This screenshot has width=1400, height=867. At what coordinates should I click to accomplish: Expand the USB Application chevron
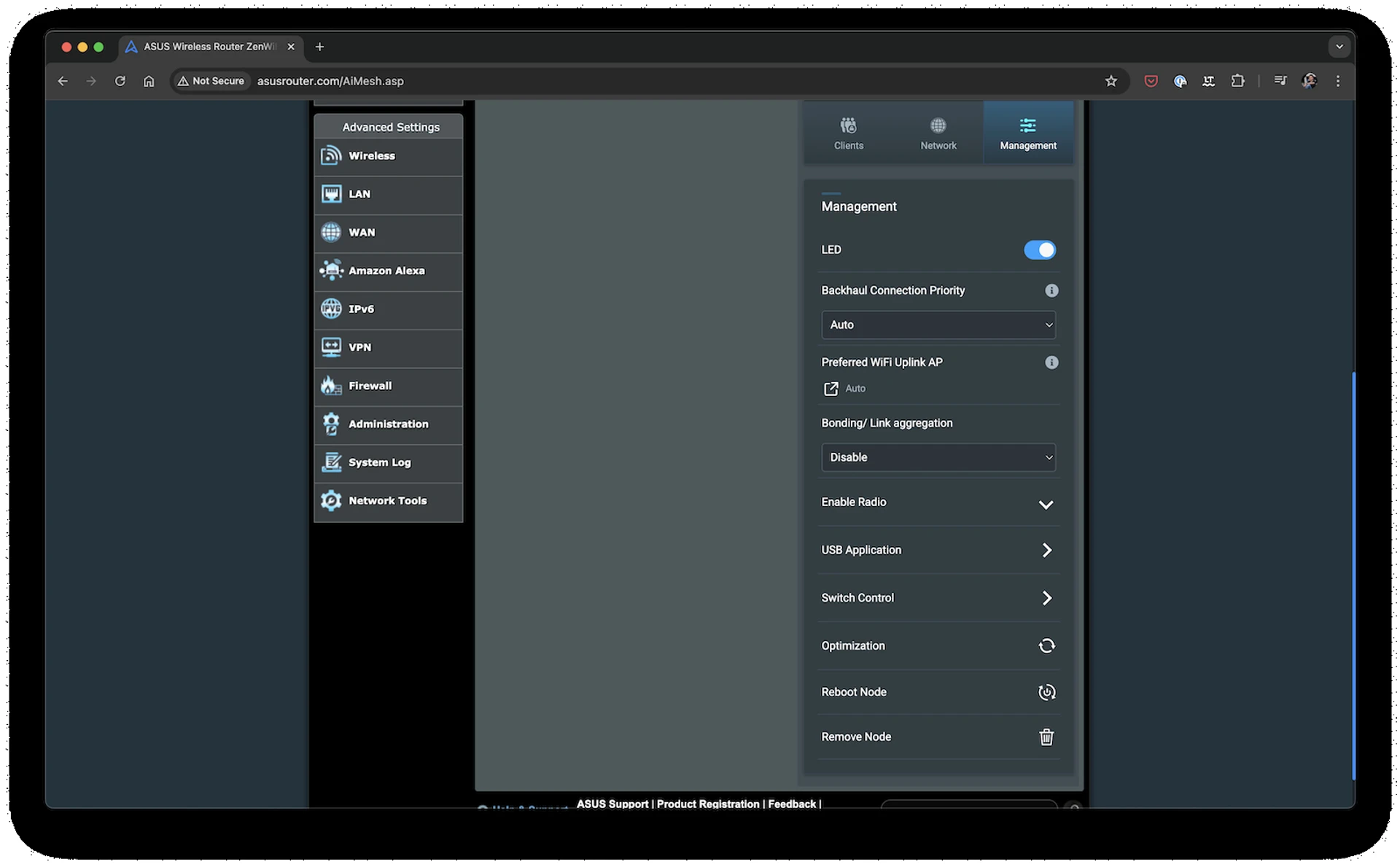[1046, 550]
